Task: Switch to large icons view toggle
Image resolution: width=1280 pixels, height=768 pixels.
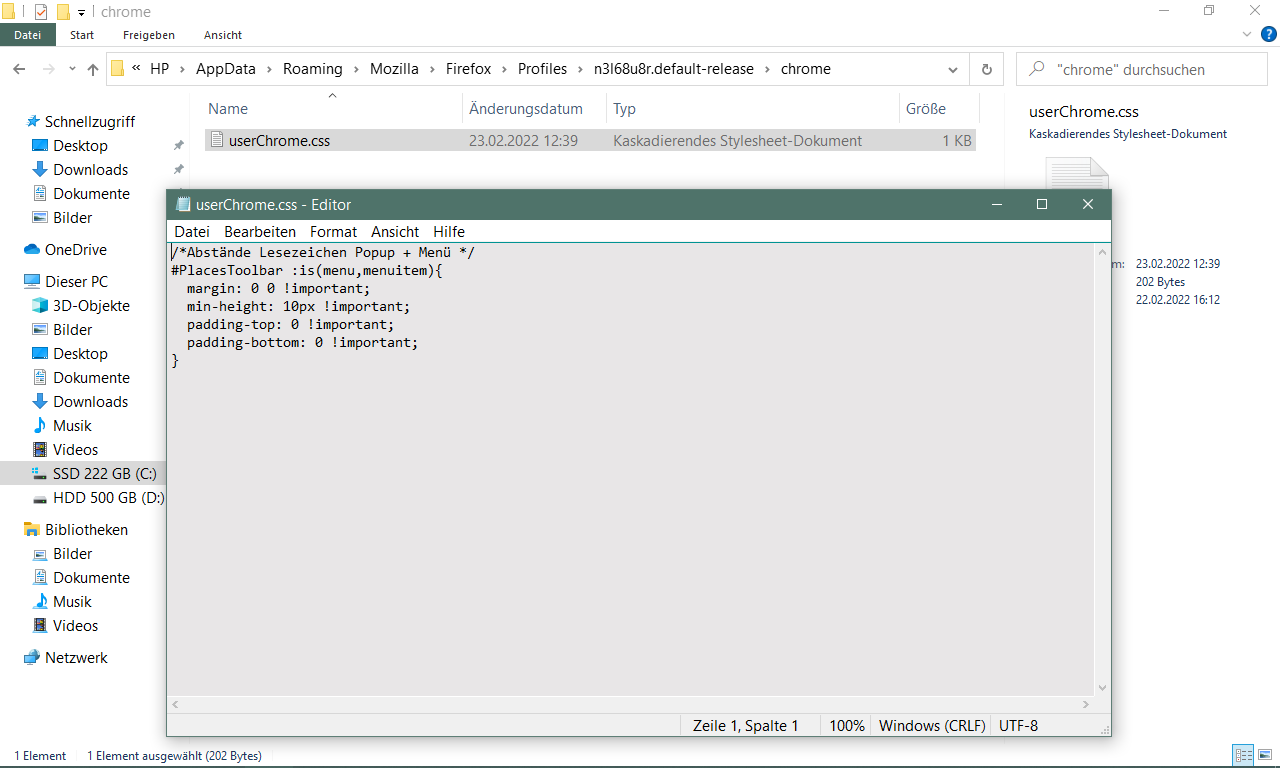Action: 1265,756
